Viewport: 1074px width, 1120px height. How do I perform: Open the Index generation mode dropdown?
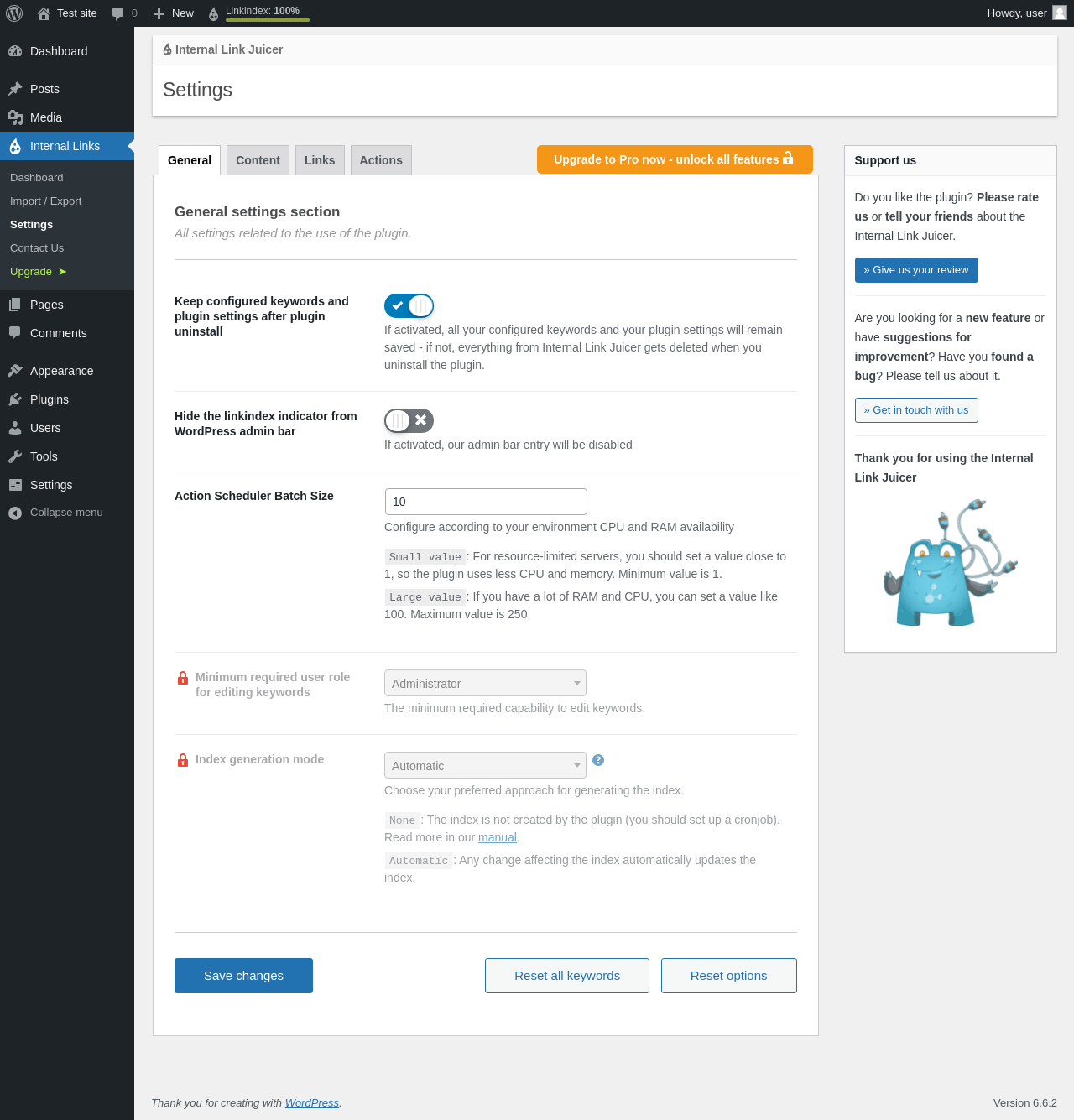485,765
